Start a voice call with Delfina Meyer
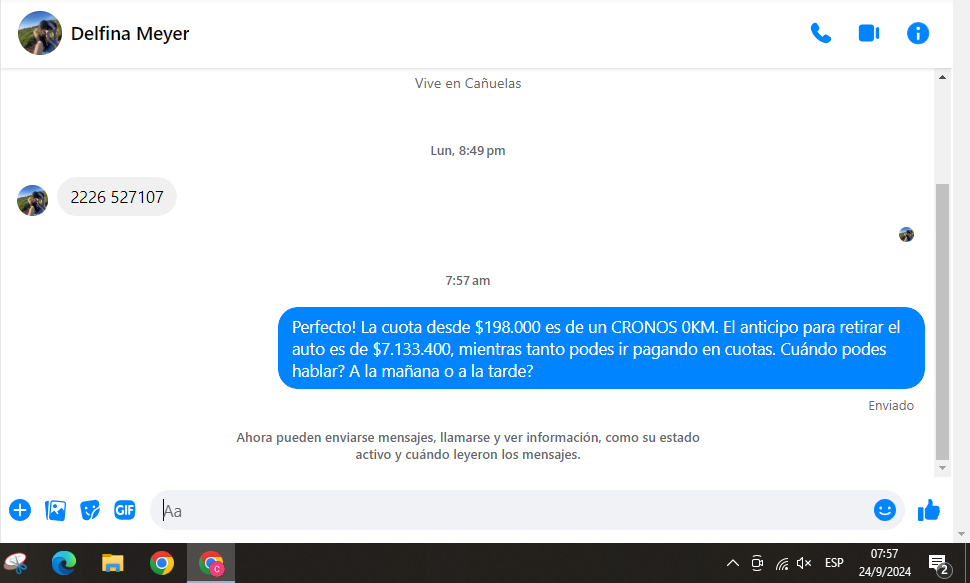 click(821, 33)
